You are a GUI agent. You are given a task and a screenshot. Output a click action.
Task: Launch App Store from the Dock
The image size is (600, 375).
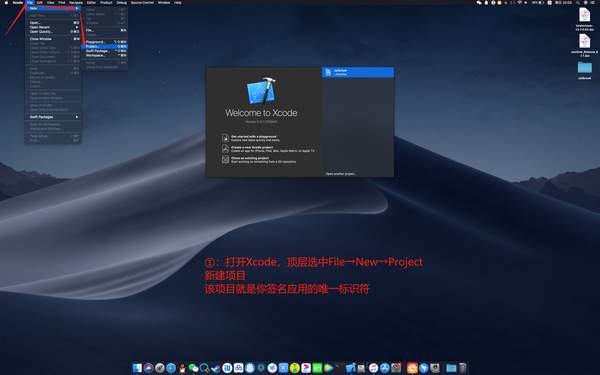(x=385, y=368)
